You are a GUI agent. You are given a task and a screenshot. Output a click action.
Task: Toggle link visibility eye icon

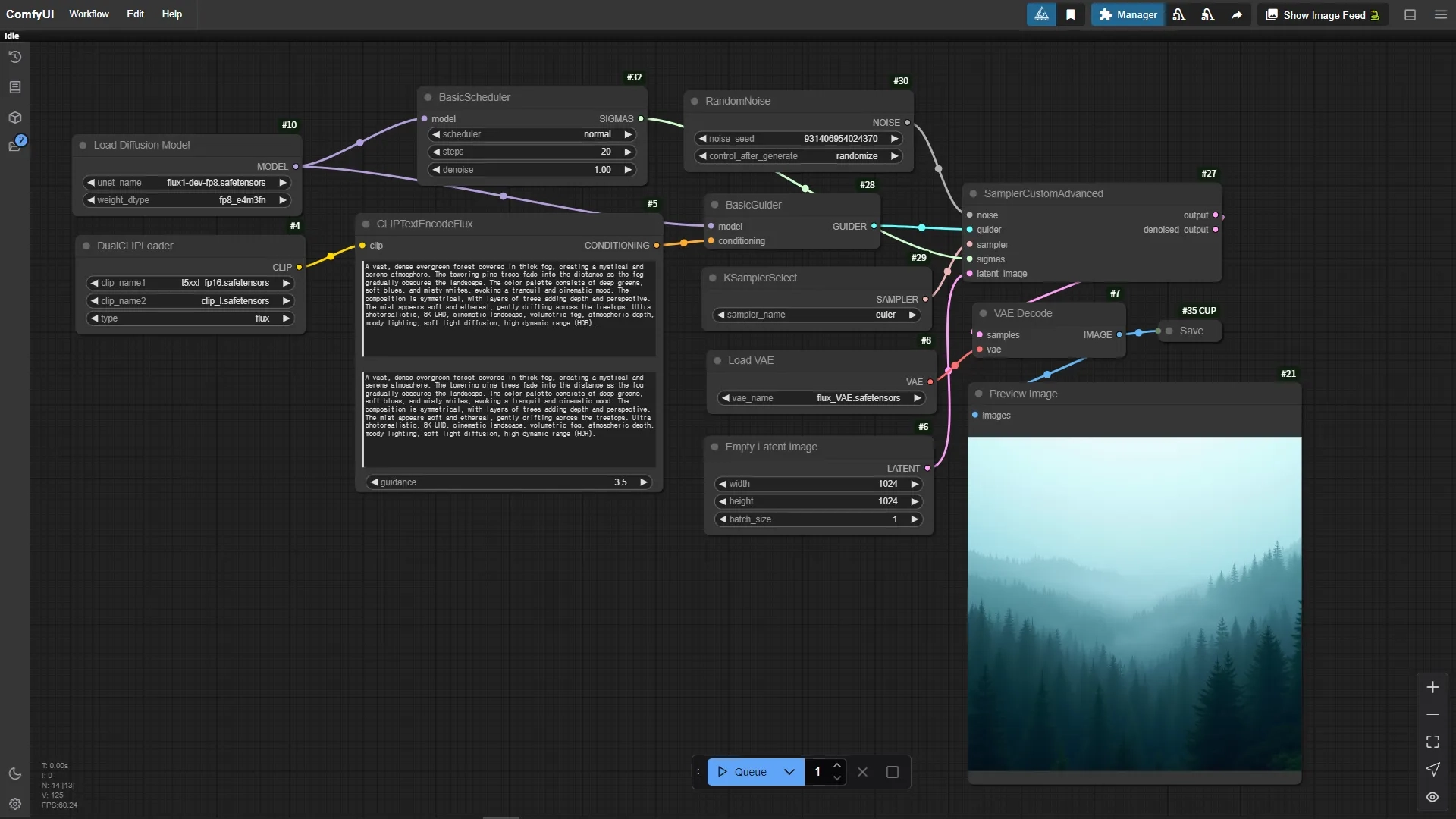point(1432,797)
